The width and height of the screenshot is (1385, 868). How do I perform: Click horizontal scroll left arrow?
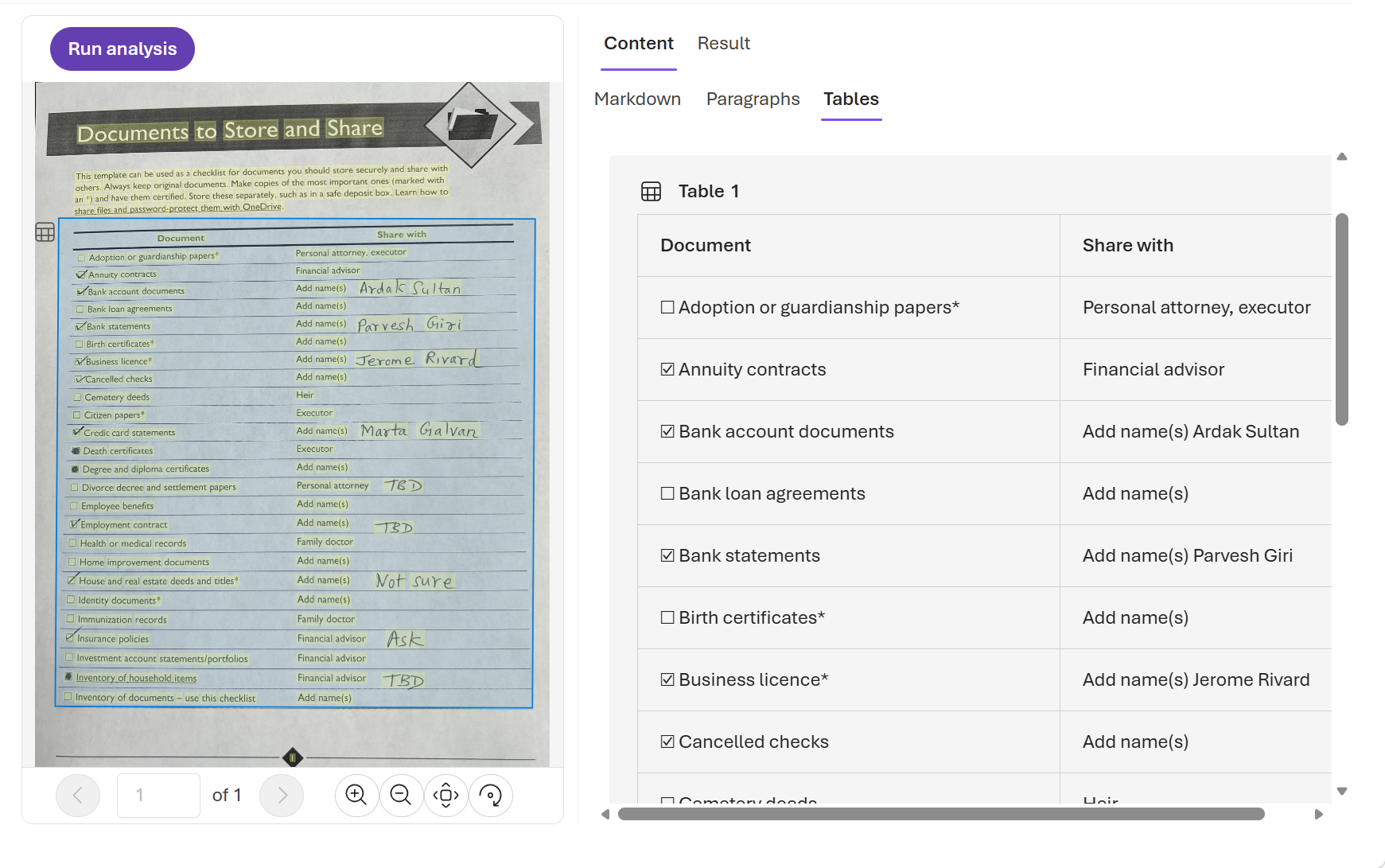click(605, 814)
